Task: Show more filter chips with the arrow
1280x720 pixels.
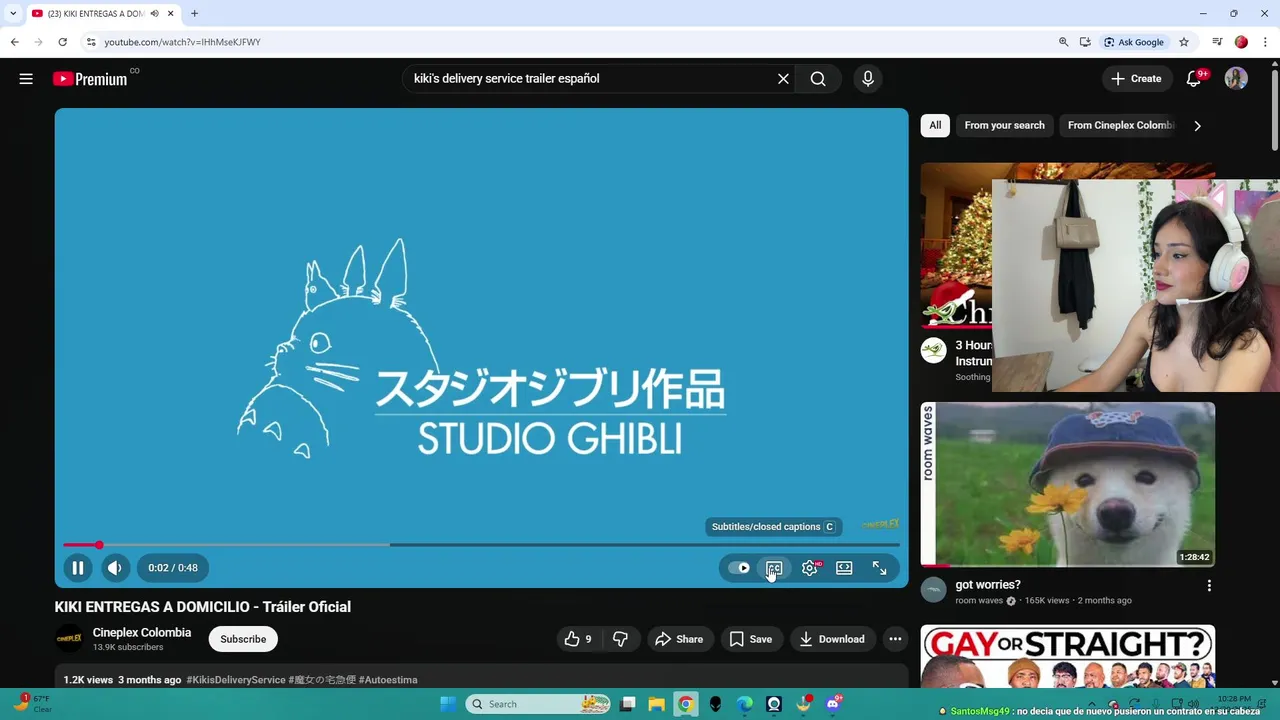Action: (1197, 125)
